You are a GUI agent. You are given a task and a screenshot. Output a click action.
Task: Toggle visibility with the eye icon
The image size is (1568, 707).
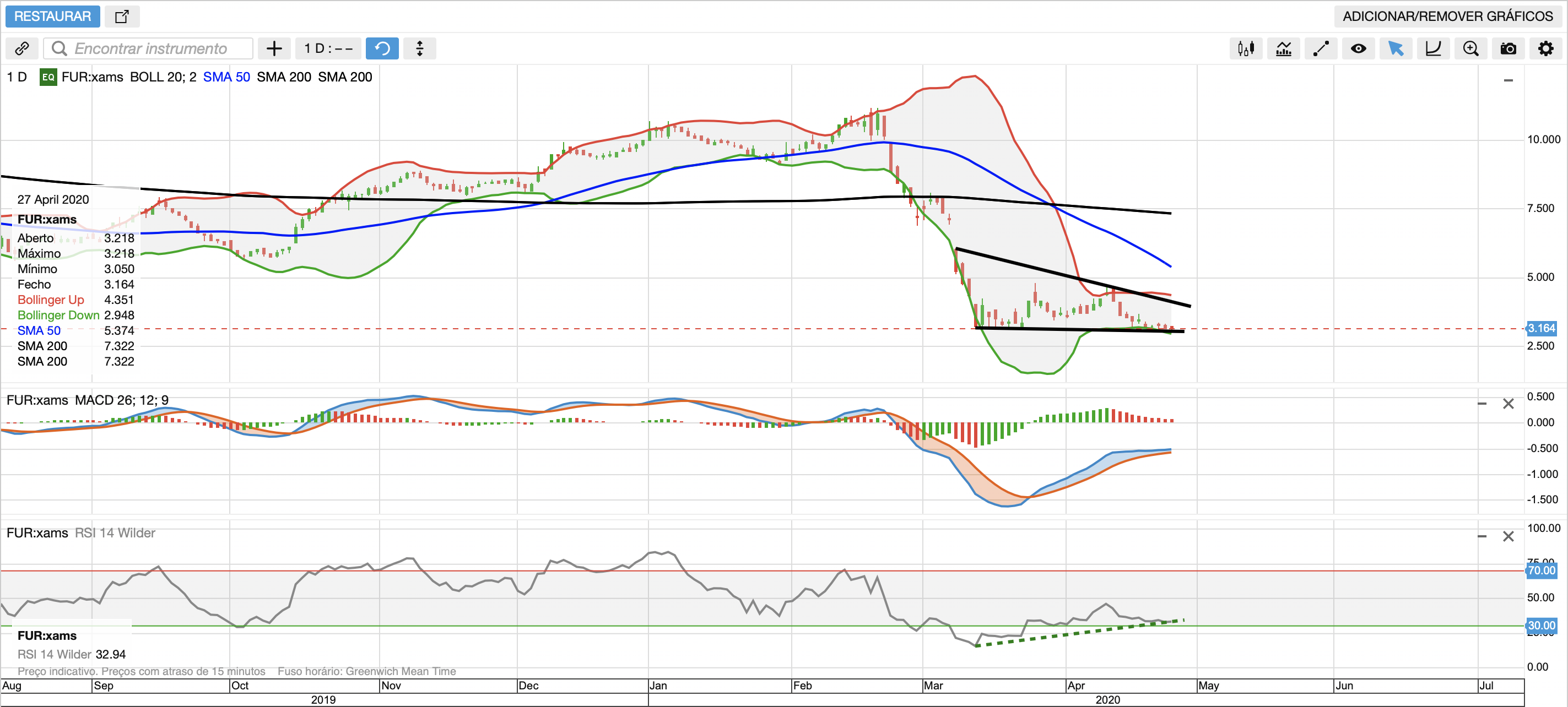coord(1358,48)
